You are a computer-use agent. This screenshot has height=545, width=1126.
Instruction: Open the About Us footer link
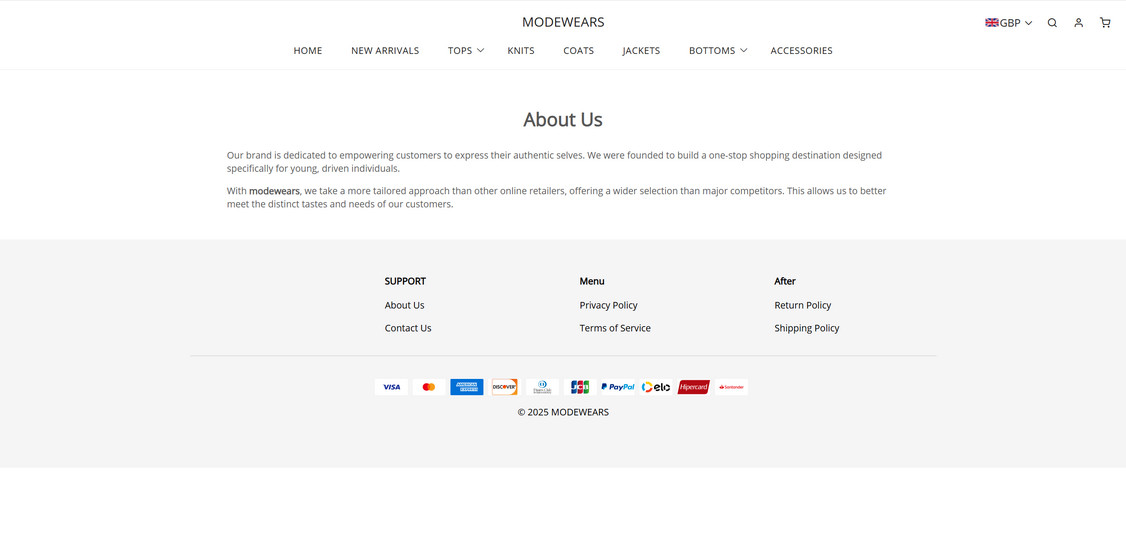(x=404, y=305)
